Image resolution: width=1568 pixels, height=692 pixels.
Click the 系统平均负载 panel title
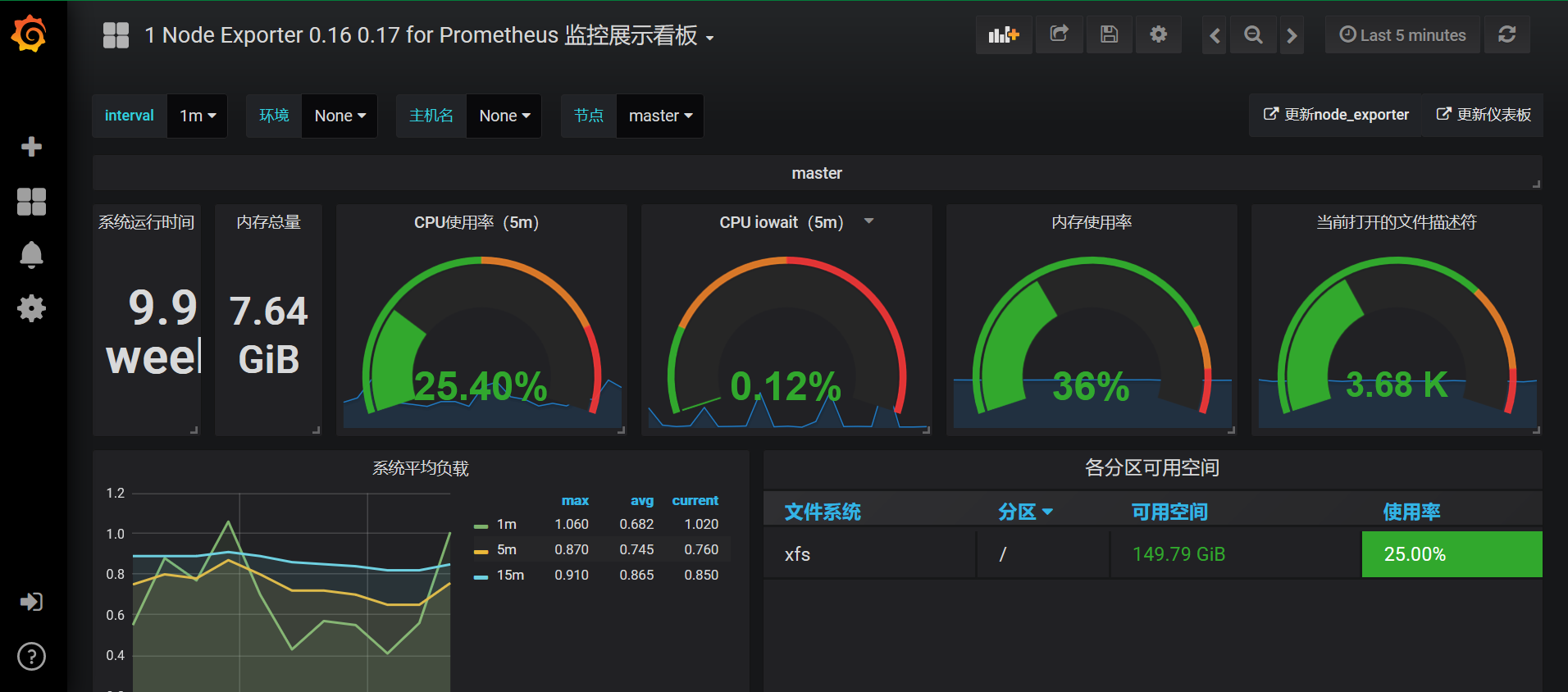[421, 468]
